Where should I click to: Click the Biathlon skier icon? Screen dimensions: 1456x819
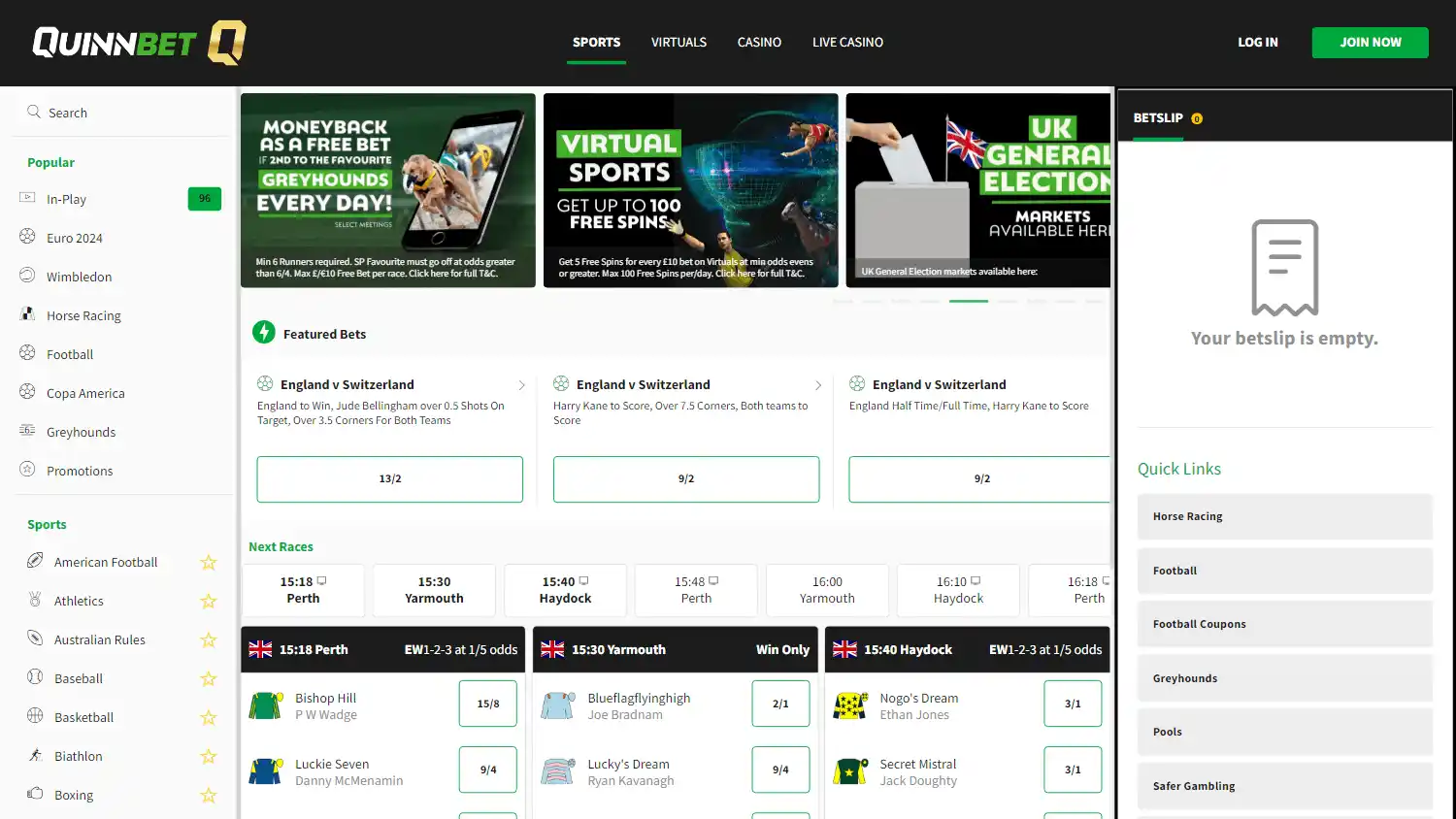pos(35,755)
